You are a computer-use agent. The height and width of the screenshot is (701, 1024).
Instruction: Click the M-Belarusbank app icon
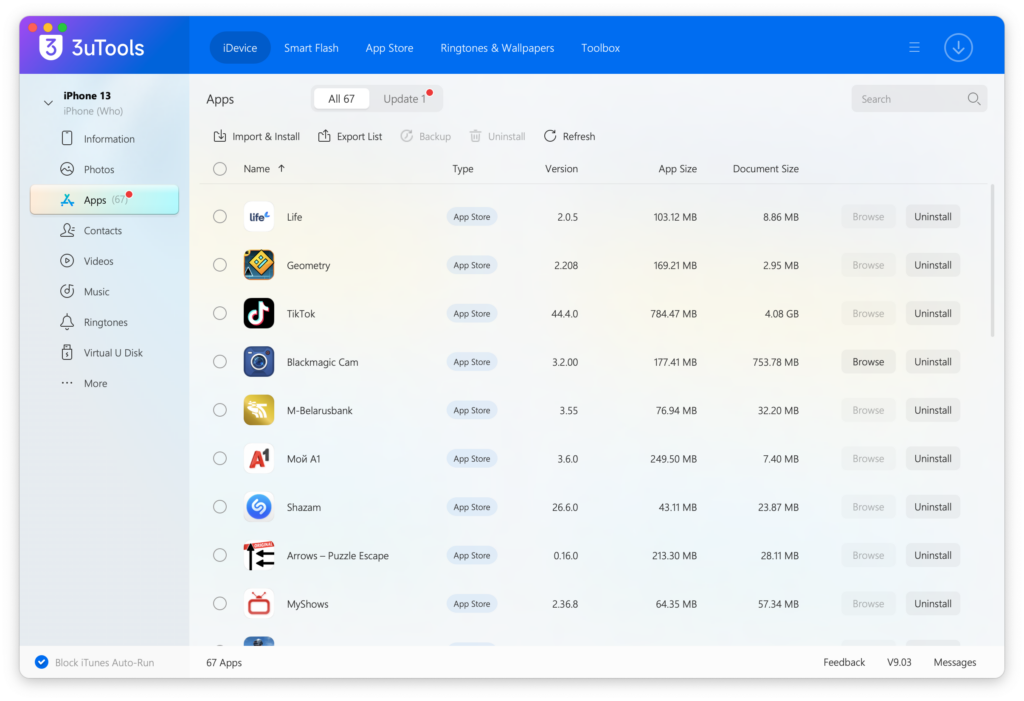point(259,410)
